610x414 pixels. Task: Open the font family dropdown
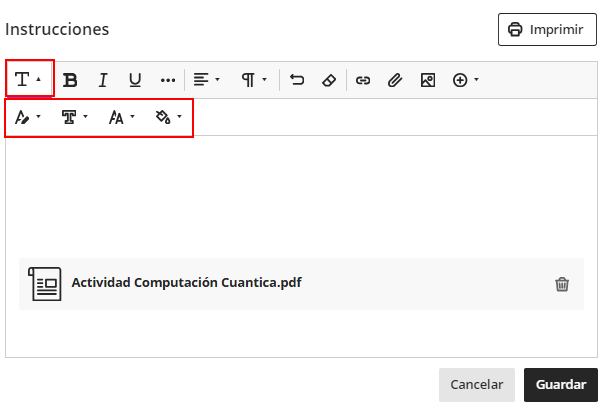coord(75,118)
